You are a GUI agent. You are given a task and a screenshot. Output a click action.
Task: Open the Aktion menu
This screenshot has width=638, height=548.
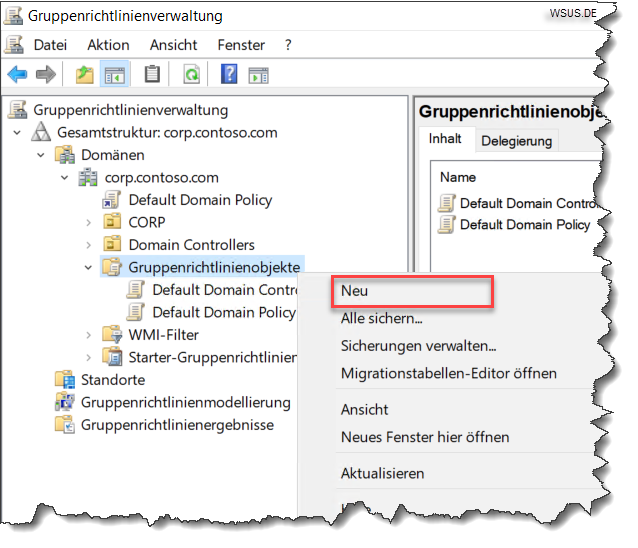tap(108, 45)
